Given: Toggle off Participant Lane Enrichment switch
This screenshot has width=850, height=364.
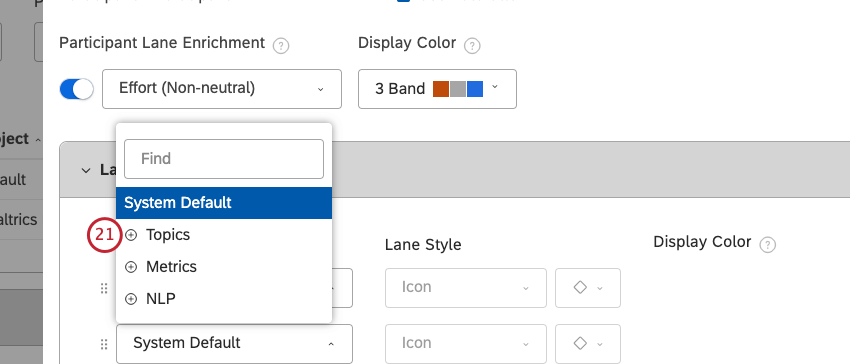Looking at the screenshot, I should click(x=76, y=89).
